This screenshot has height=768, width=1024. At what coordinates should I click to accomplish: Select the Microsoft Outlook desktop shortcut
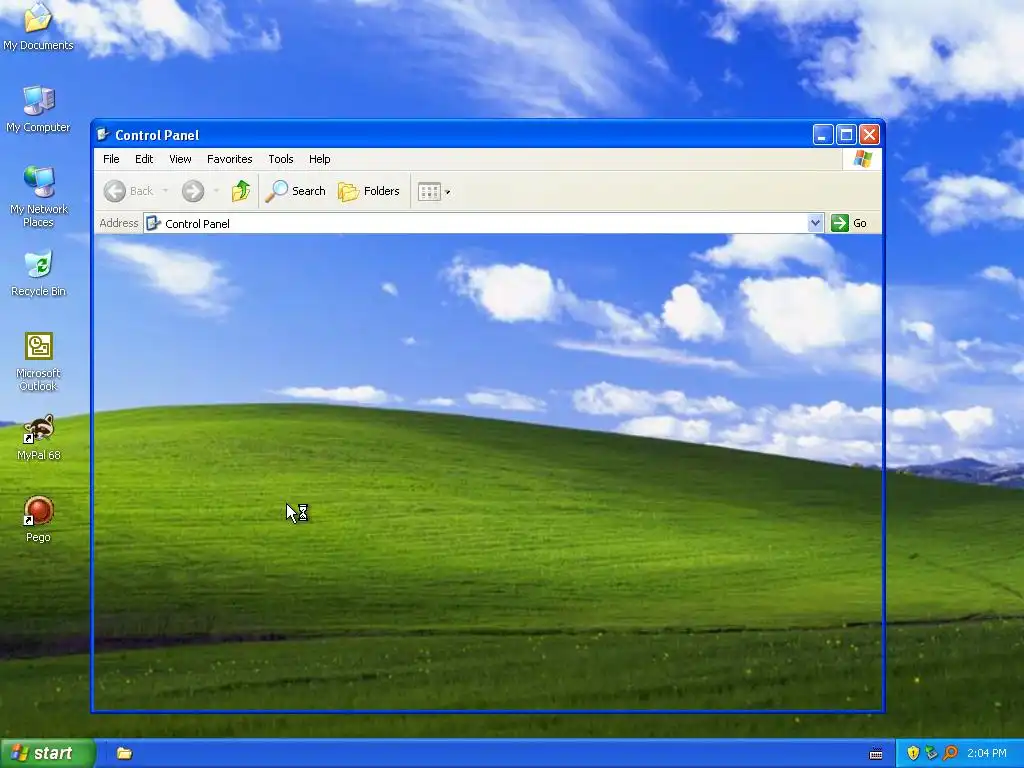pos(39,361)
